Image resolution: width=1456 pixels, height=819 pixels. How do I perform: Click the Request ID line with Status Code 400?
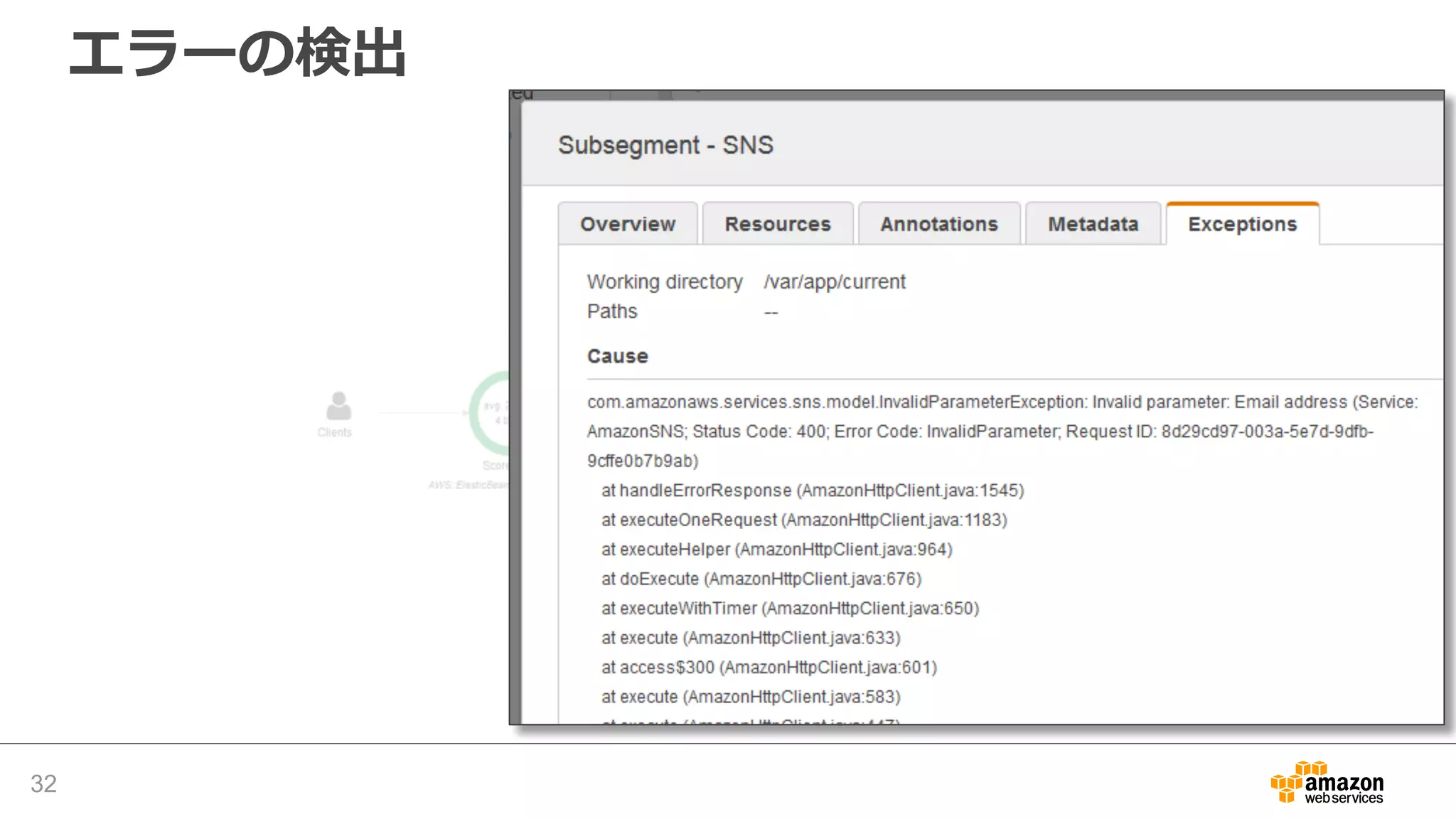pyautogui.click(x=980, y=432)
